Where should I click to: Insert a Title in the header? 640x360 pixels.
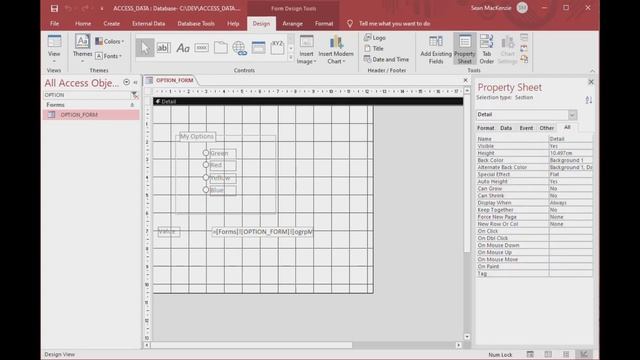374,48
